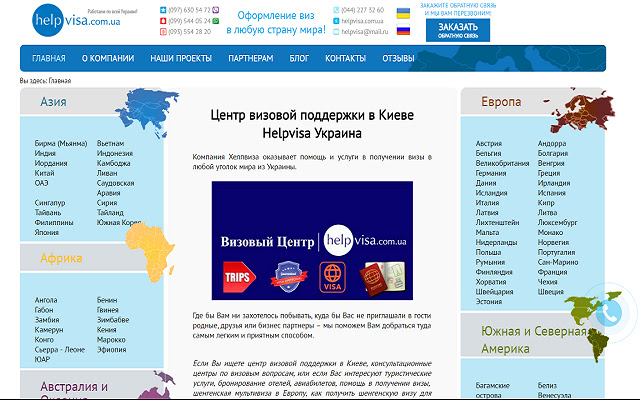
Task: Open the ГЛАВНАЯ menu item
Action: tap(49, 58)
